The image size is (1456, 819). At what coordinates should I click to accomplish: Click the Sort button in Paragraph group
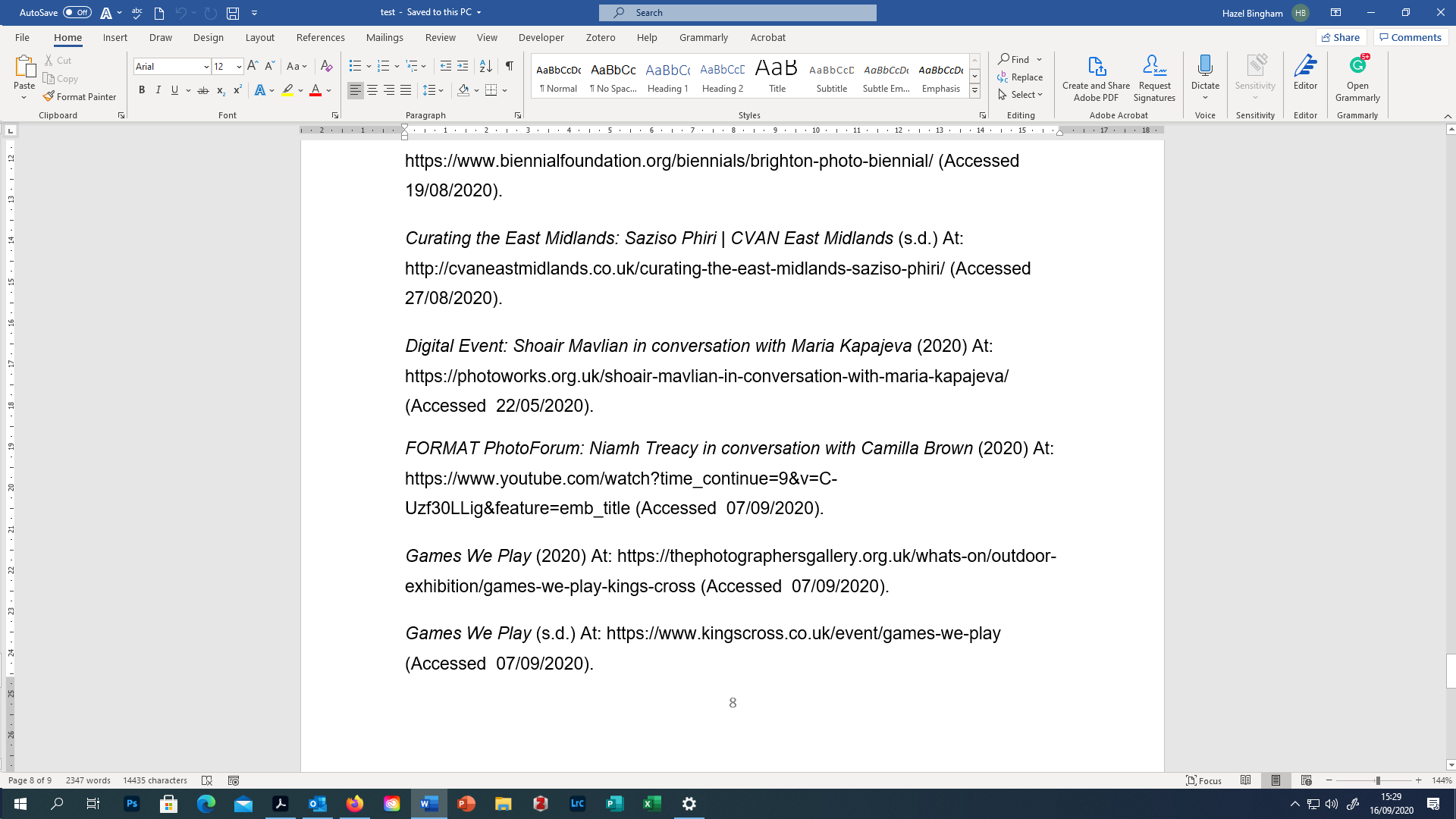[485, 66]
